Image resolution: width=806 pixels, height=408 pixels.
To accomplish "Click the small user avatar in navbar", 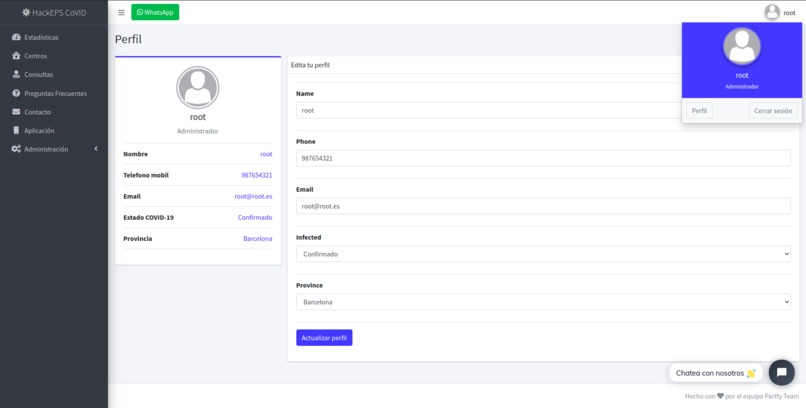I will pyautogui.click(x=772, y=12).
